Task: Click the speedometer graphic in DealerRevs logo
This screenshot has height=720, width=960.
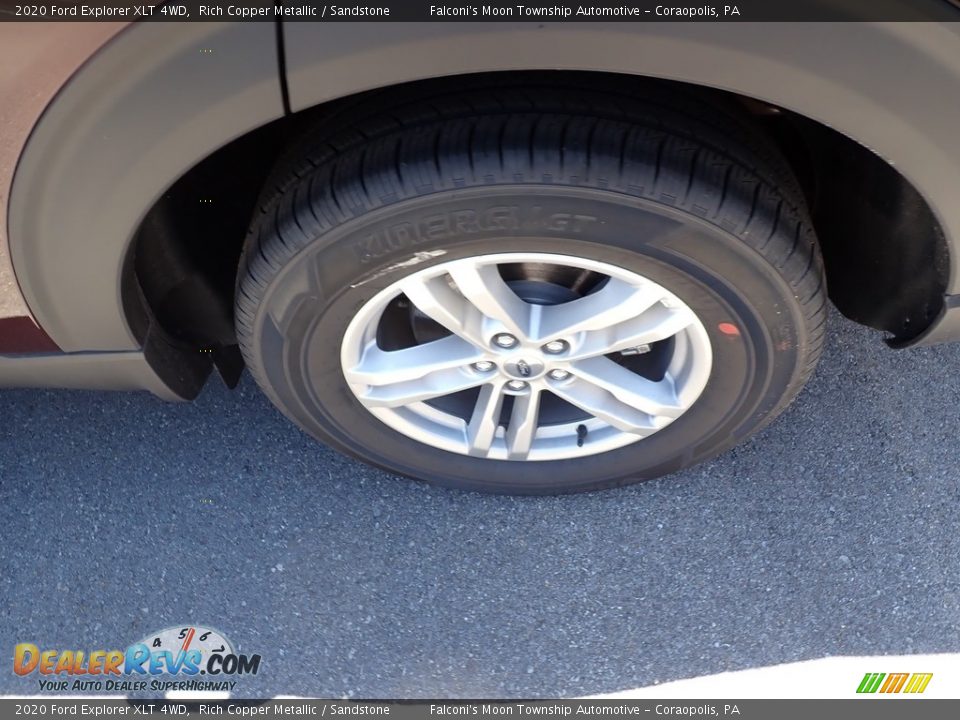Action: (188, 641)
